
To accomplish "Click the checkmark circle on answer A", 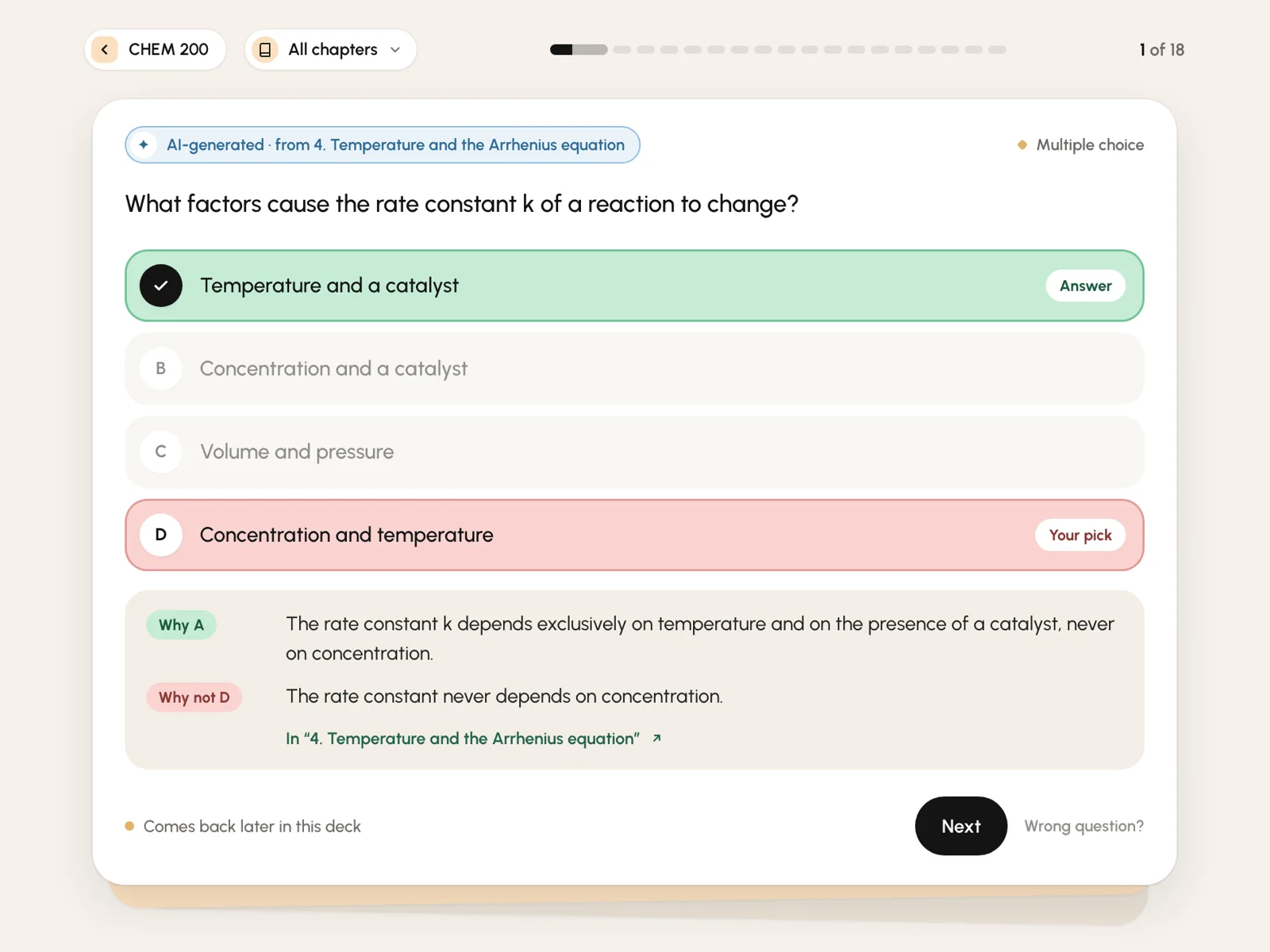I will coord(161,286).
